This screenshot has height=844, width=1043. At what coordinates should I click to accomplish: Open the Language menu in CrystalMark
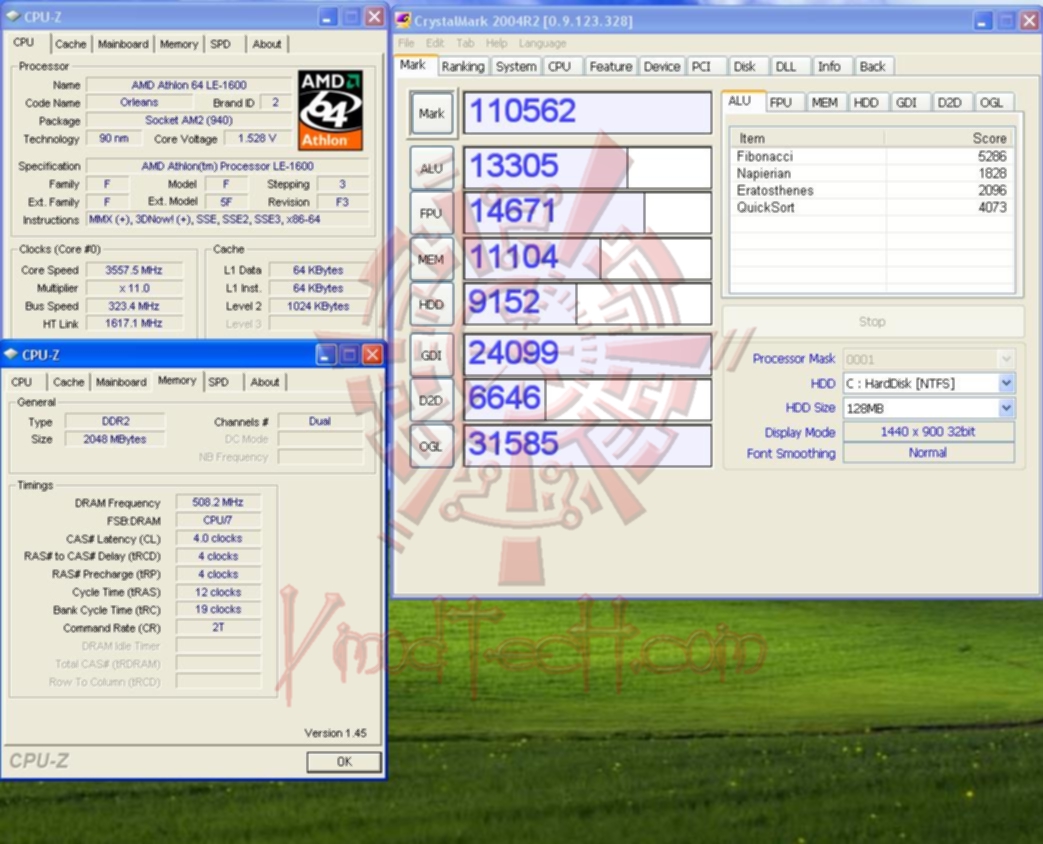pos(542,43)
